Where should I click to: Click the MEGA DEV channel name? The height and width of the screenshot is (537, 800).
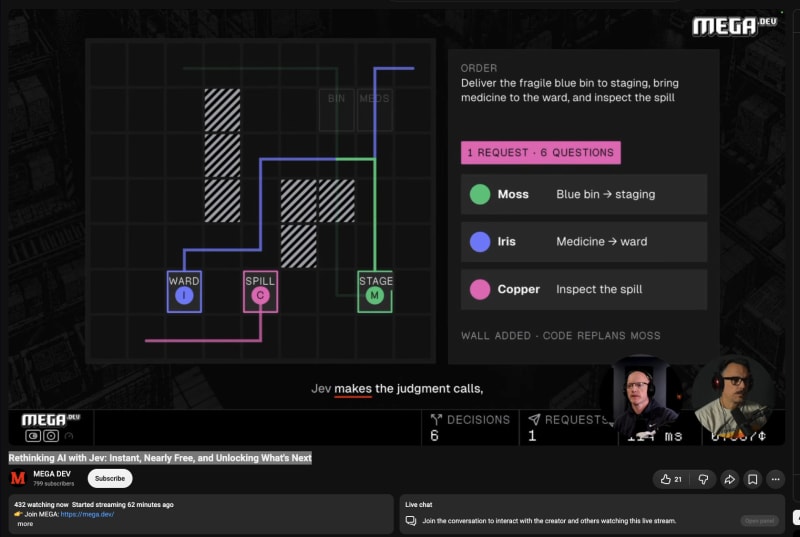(52, 474)
